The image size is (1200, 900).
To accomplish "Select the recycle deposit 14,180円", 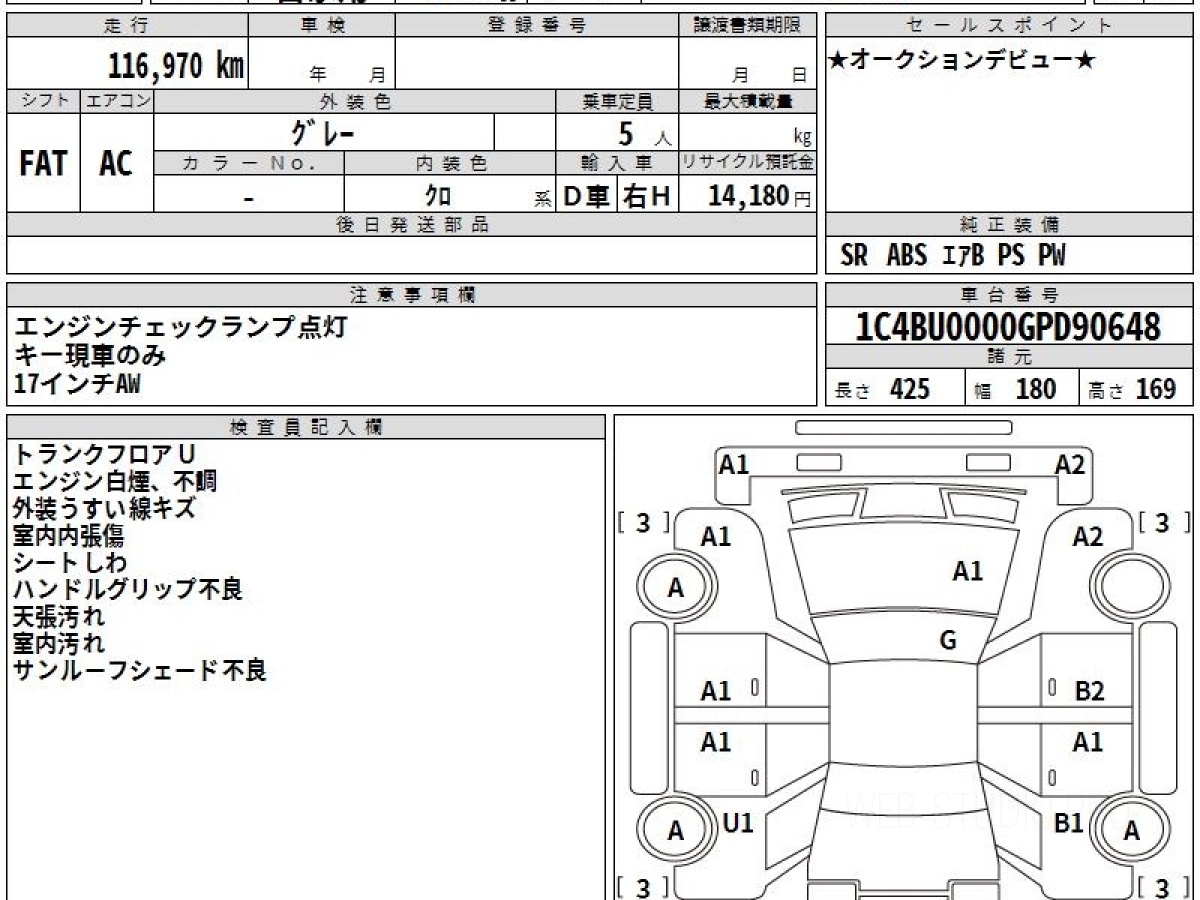I will pos(760,196).
